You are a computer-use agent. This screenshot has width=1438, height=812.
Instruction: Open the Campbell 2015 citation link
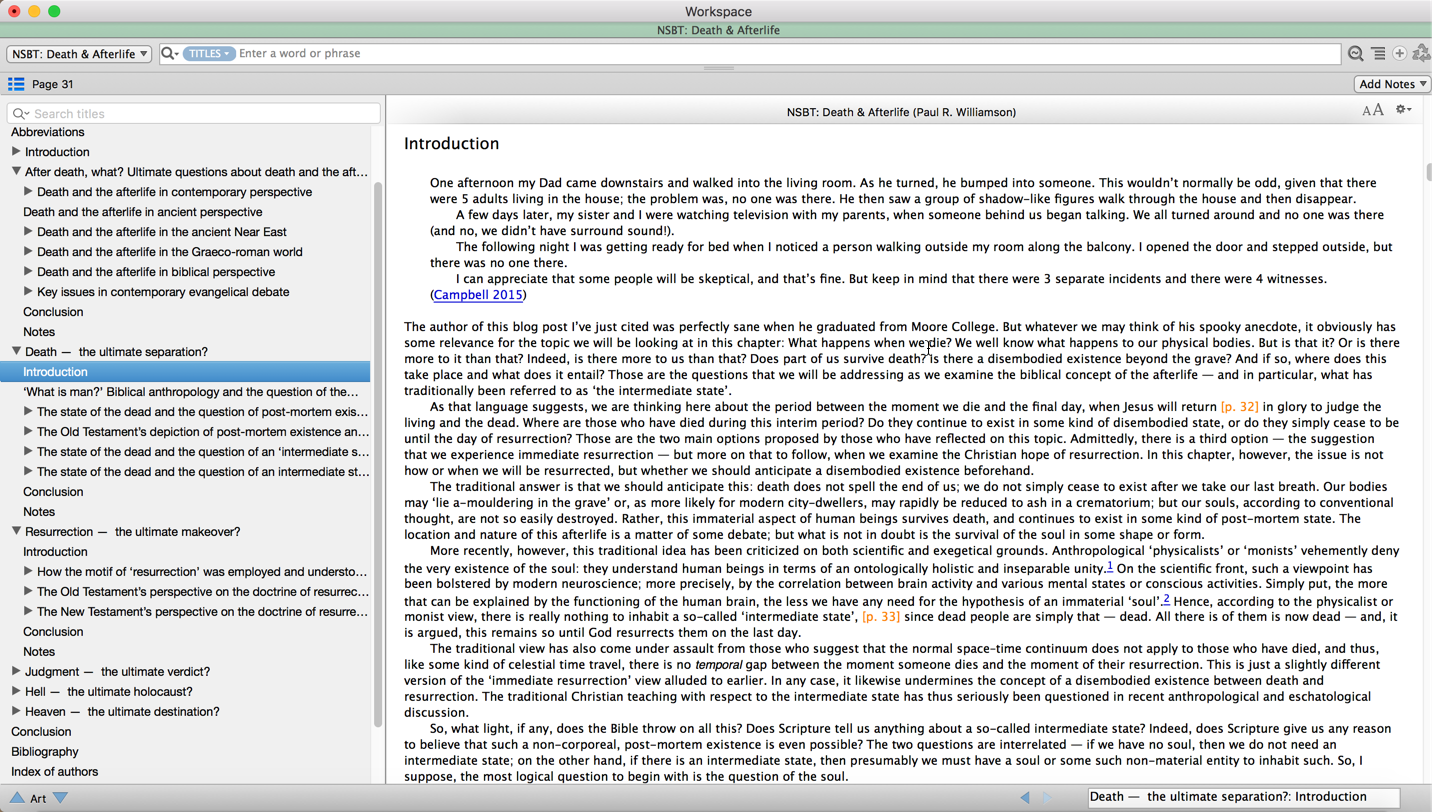[478, 295]
